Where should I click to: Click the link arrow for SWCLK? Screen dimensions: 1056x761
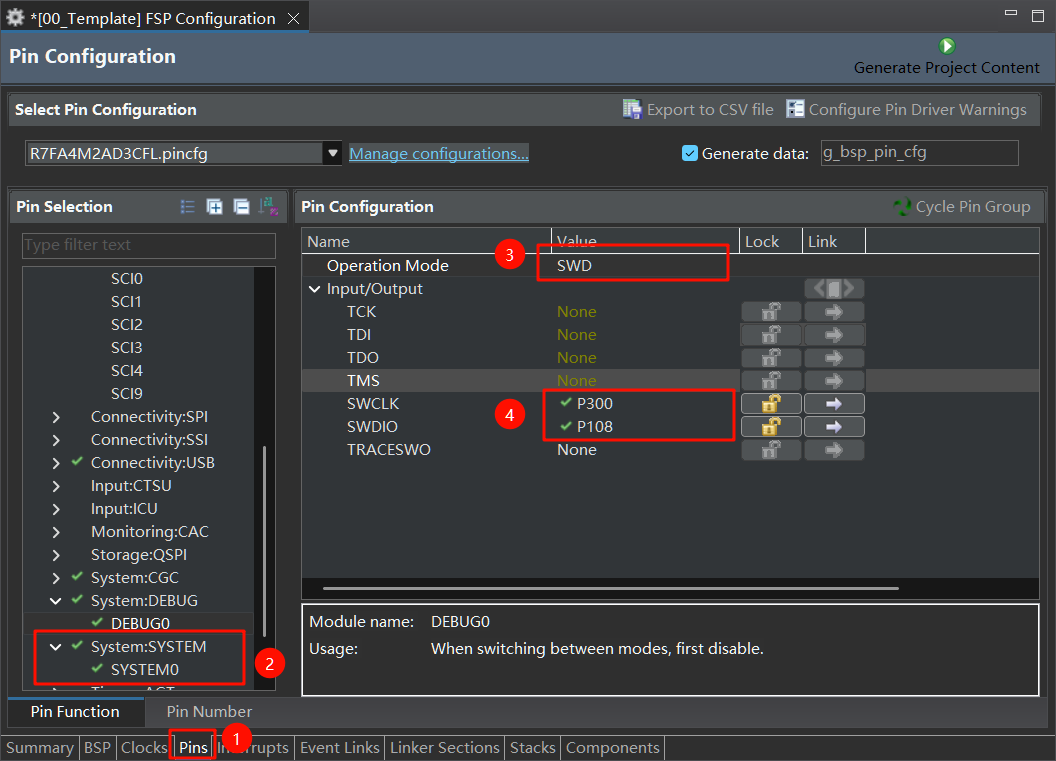834,403
